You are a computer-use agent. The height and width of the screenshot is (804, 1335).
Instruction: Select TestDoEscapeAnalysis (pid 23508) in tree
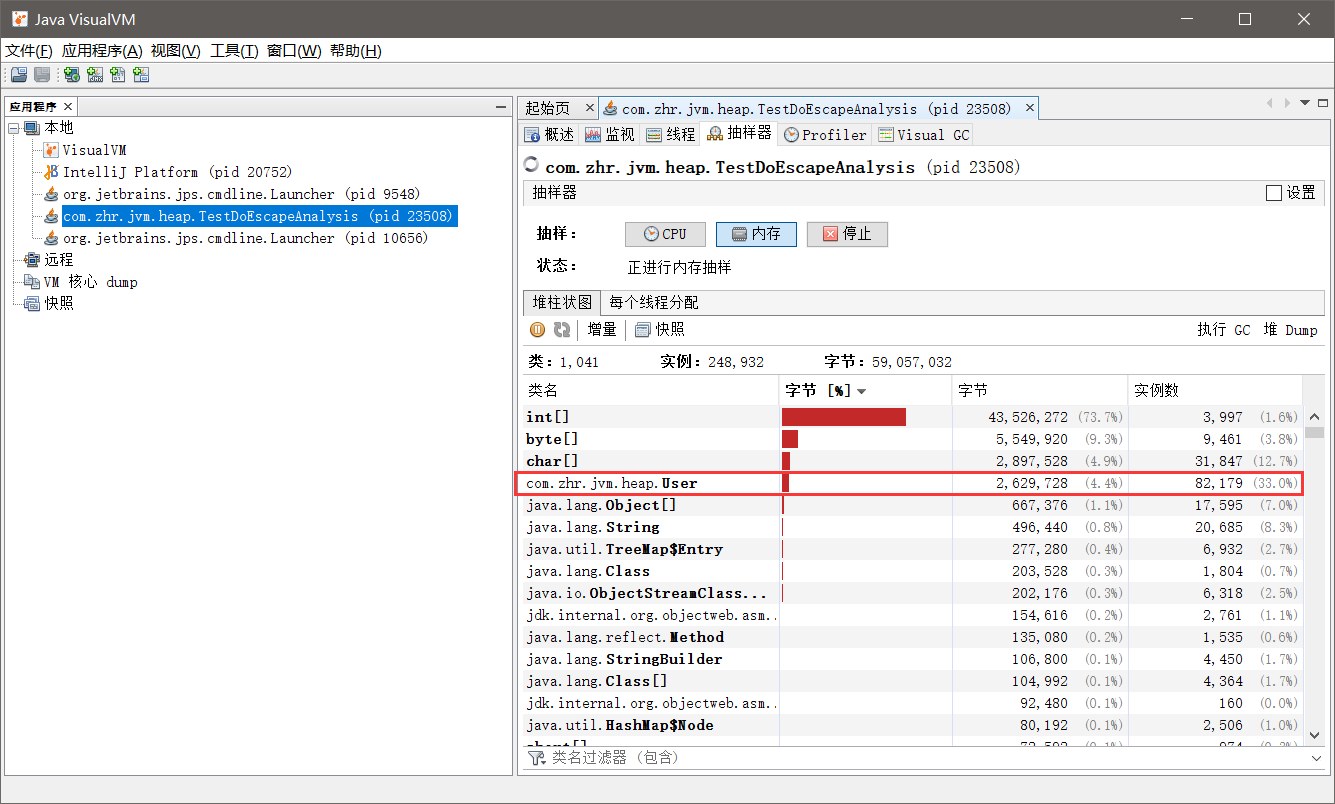coord(258,216)
